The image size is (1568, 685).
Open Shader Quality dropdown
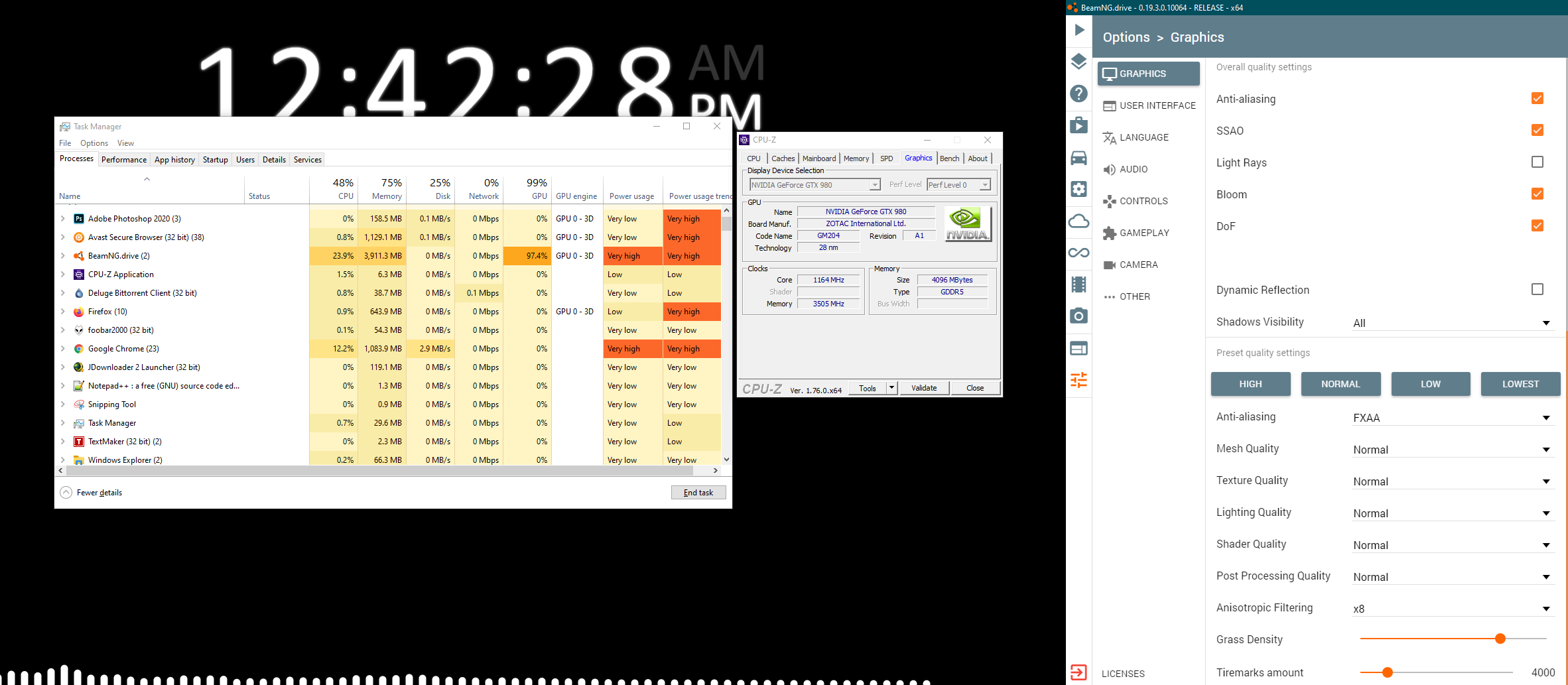pos(1453,545)
